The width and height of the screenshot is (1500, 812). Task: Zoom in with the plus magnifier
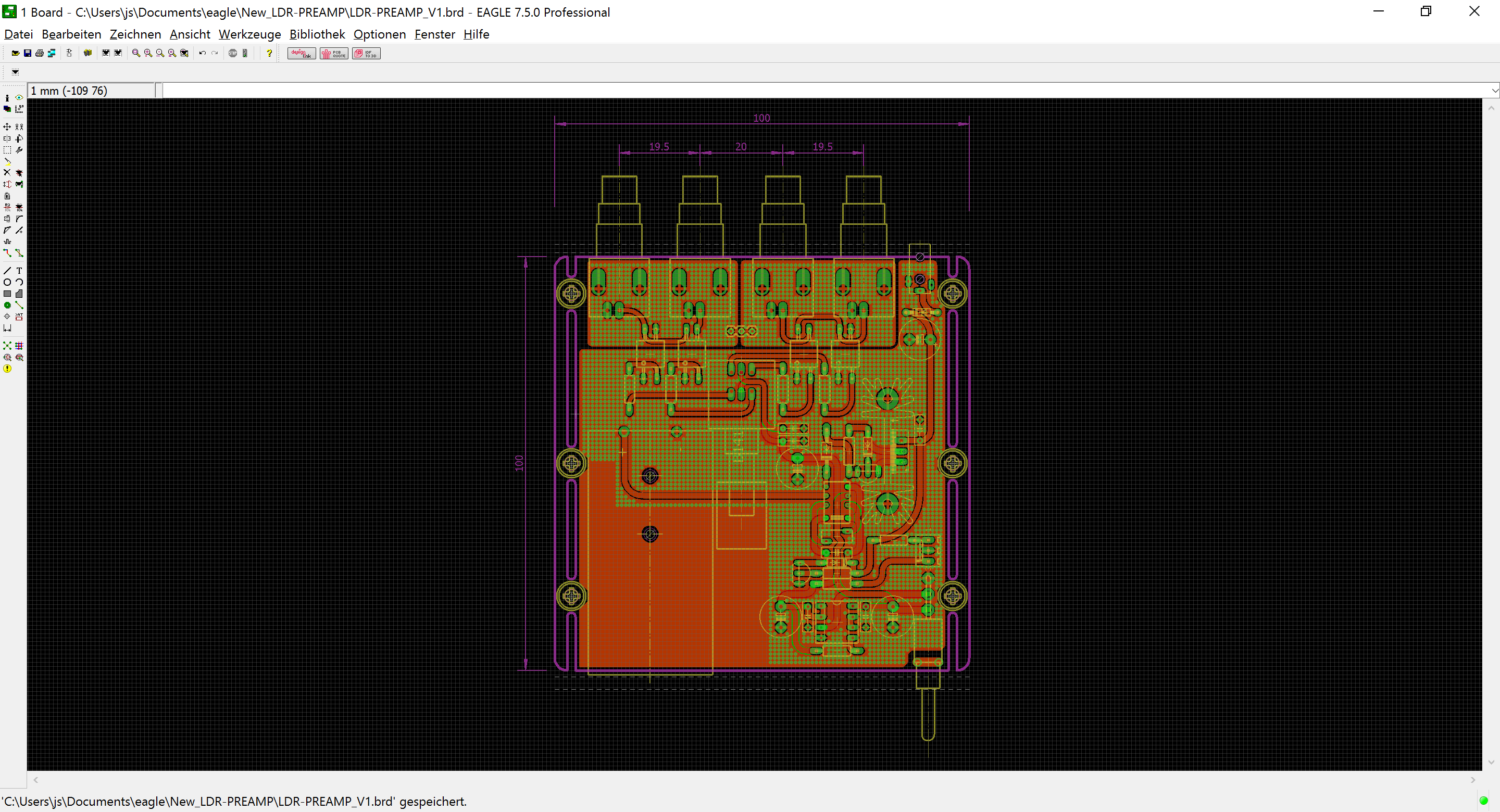(148, 53)
